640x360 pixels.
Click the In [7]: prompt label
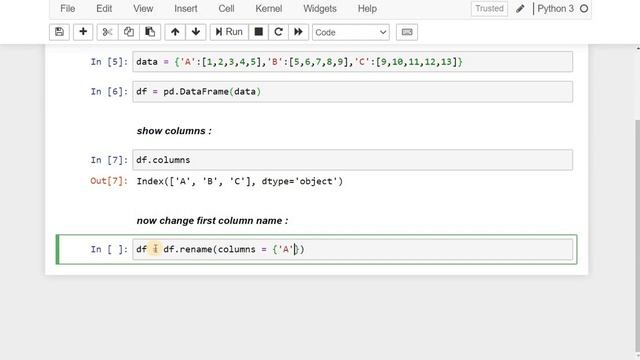109,160
